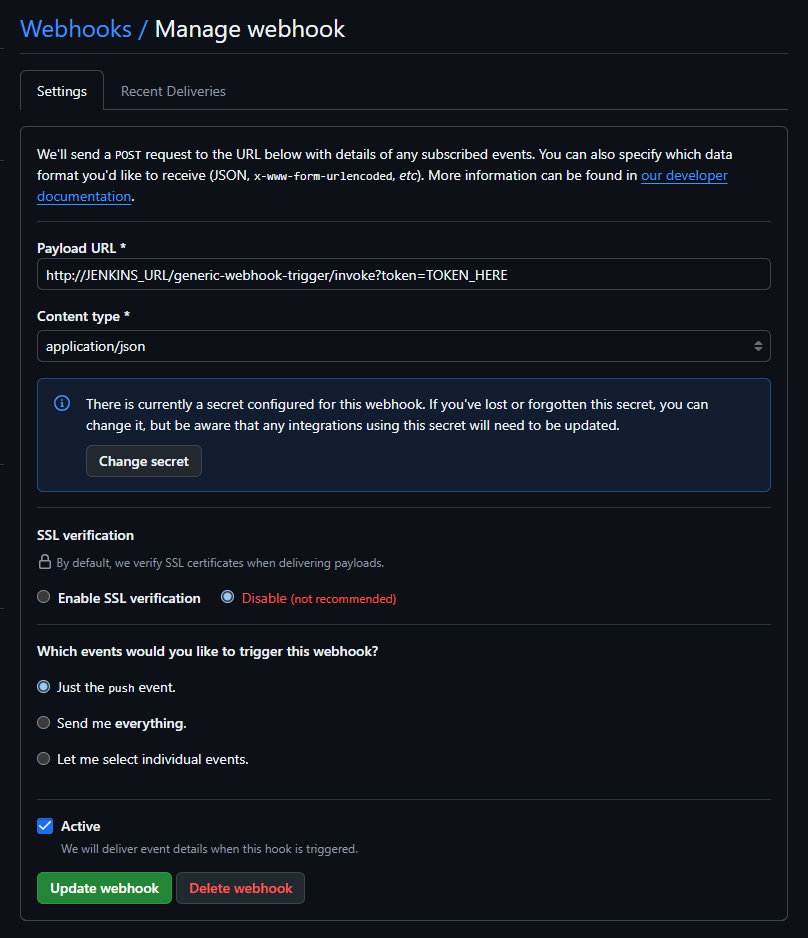Go back via Webhooks breadcrumb link
808x938 pixels.
(76, 29)
